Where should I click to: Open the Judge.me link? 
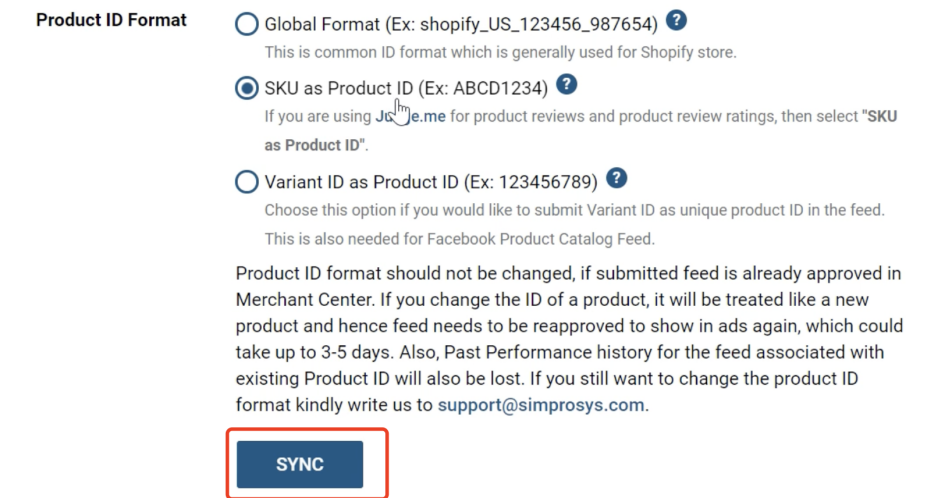coord(410,117)
